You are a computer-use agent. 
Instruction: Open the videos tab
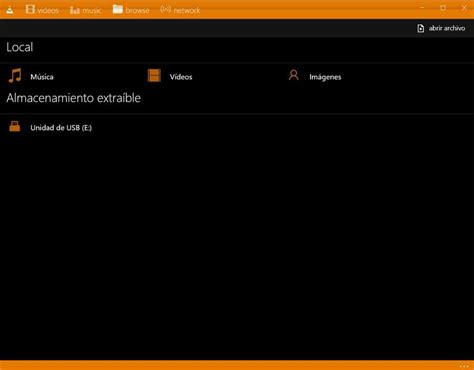tap(42, 10)
